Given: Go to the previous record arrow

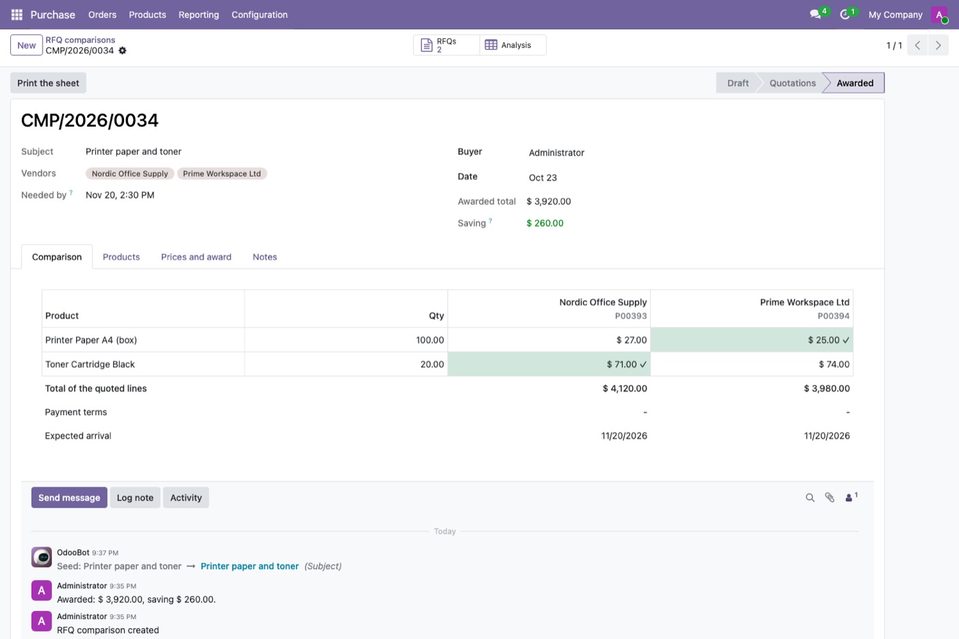Looking at the screenshot, I should (917, 45).
